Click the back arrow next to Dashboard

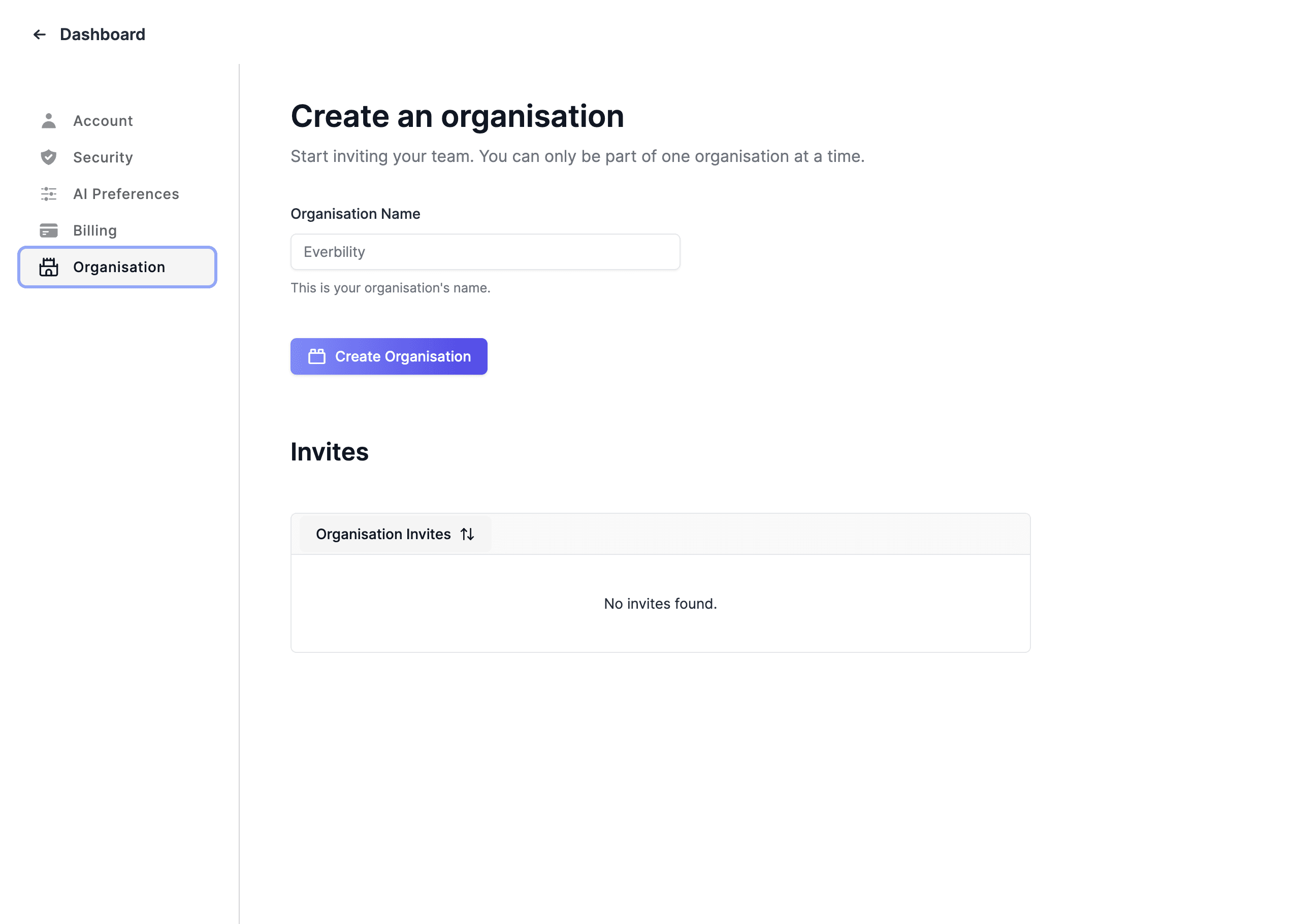tap(39, 35)
